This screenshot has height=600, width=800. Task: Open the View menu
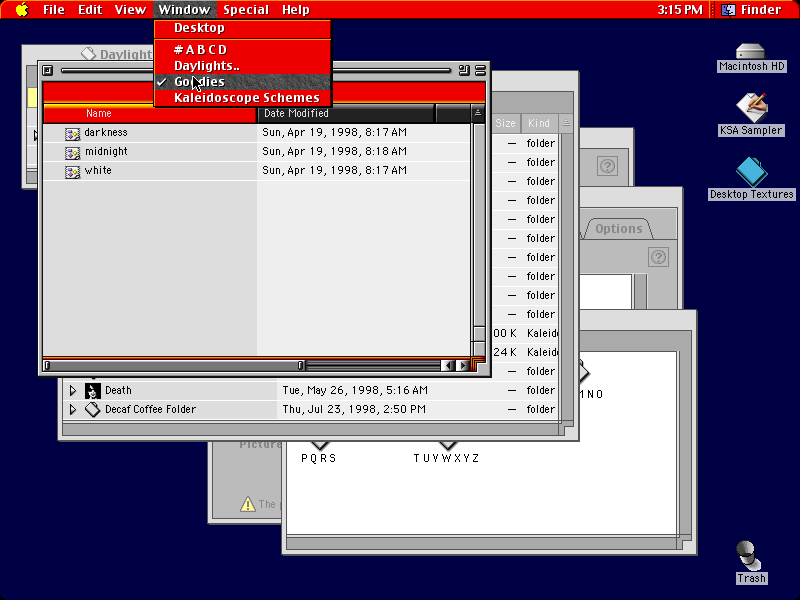(130, 10)
